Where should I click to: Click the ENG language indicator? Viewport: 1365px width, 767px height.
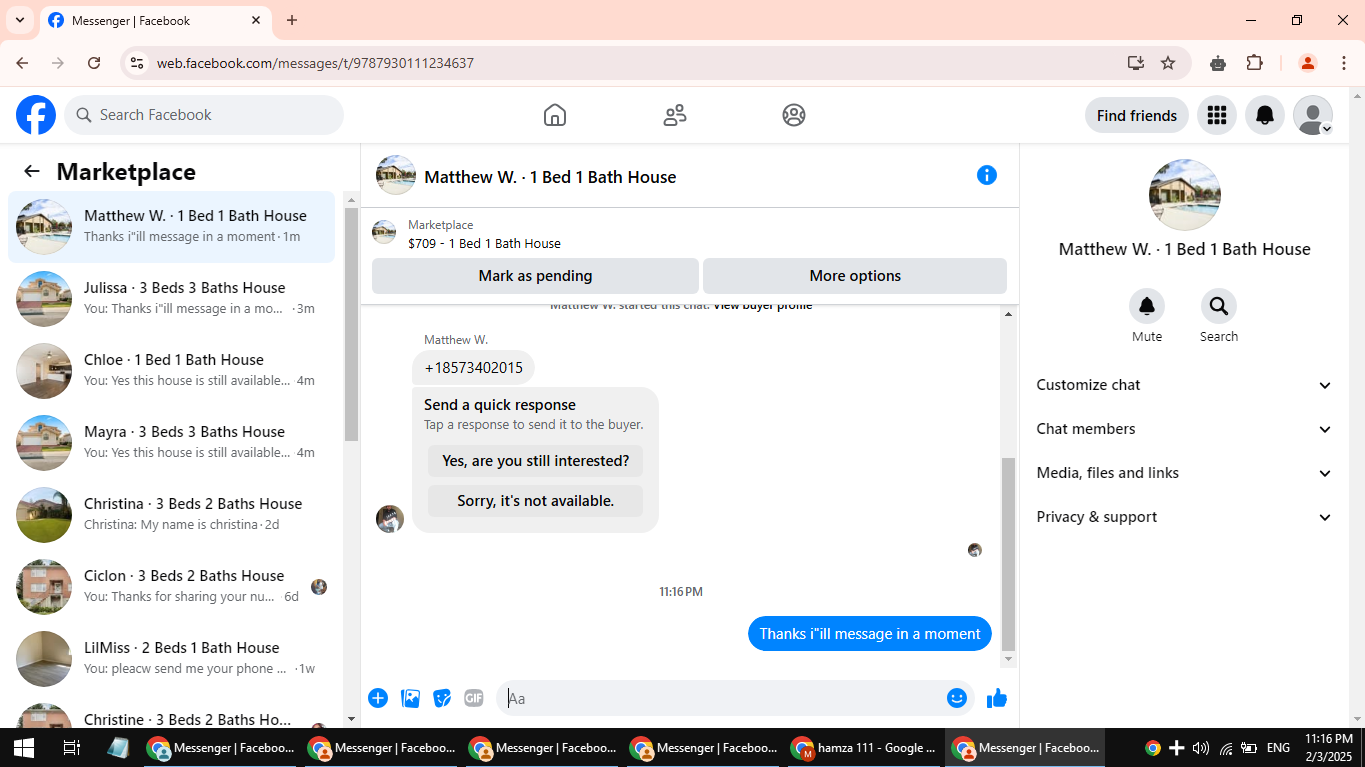coord(1278,748)
